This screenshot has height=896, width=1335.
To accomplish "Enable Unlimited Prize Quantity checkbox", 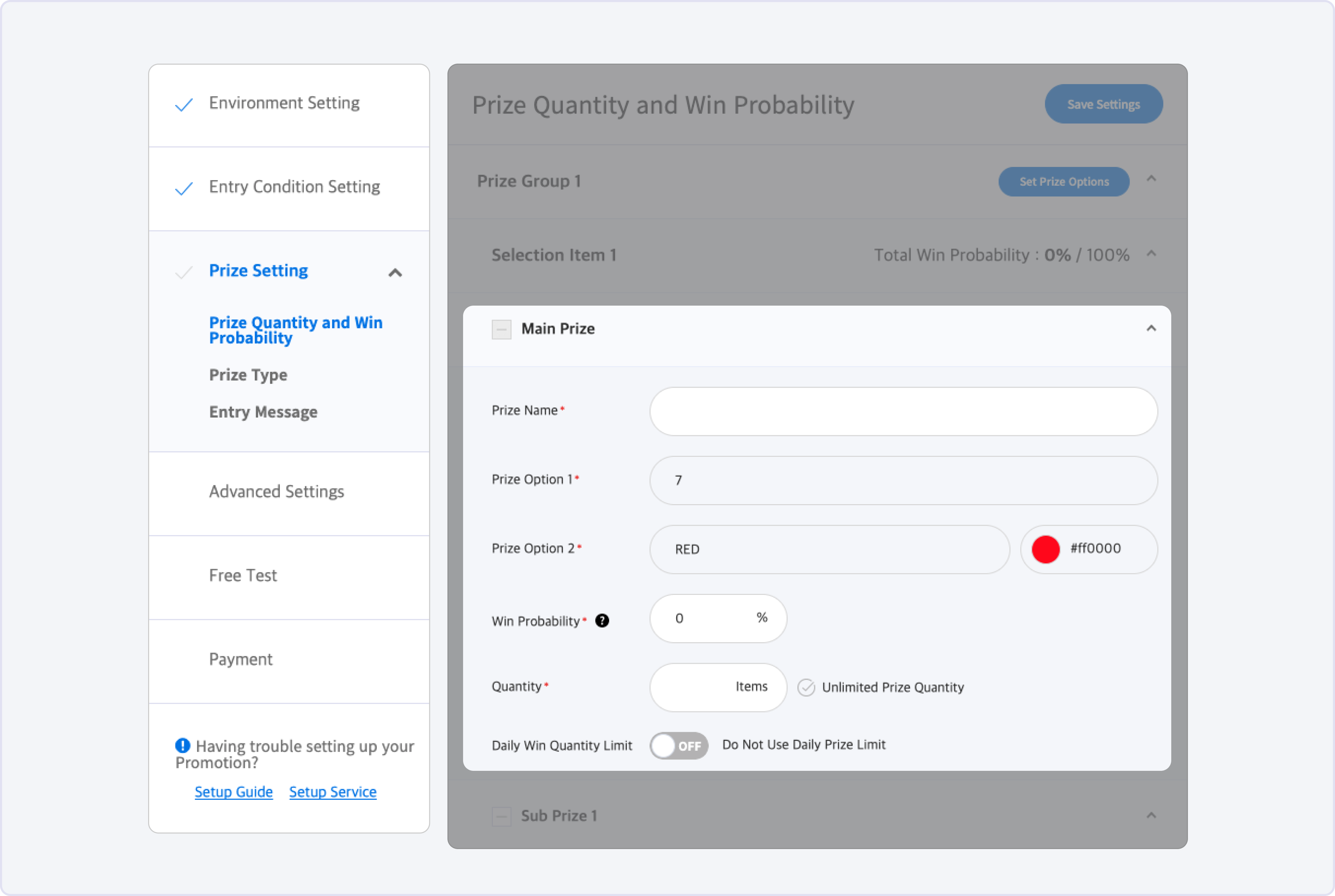I will coord(806,687).
